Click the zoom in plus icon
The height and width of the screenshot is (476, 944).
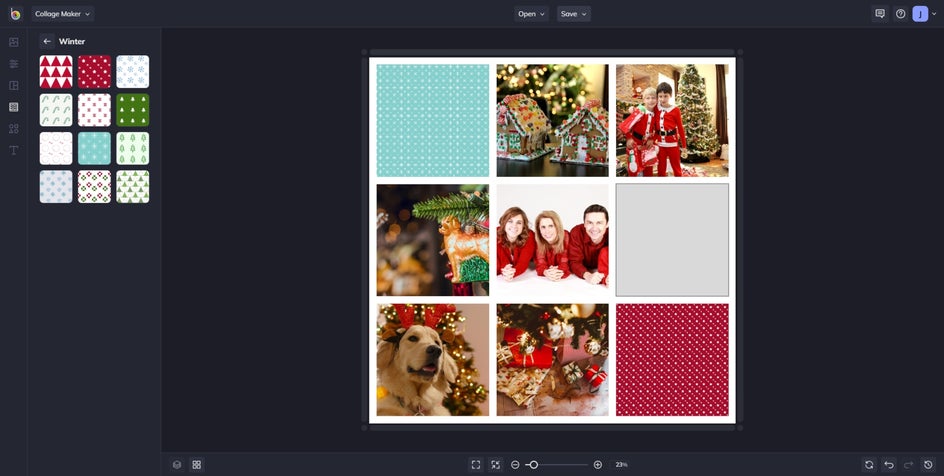(x=598, y=465)
